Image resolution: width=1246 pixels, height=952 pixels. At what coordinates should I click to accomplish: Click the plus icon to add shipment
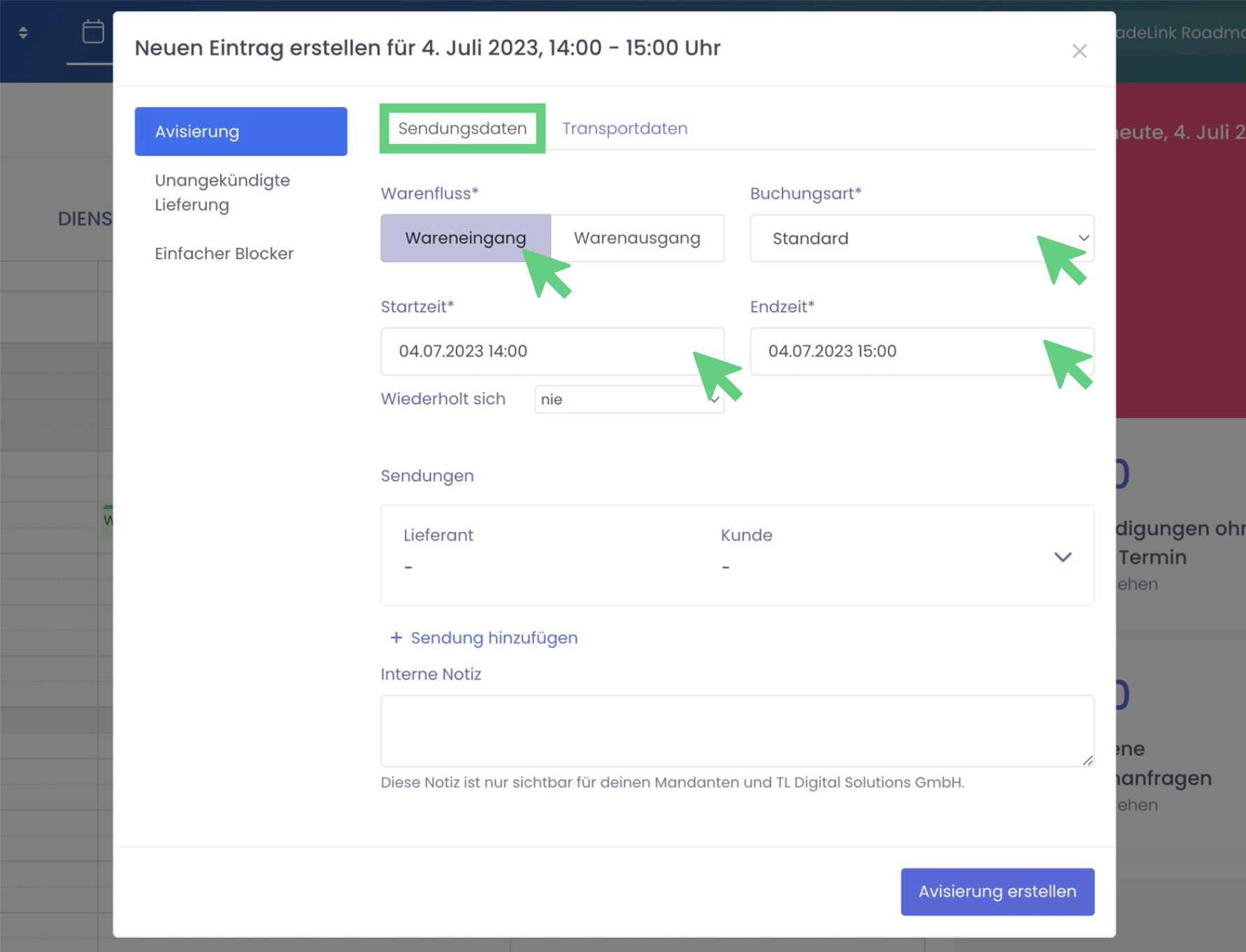coord(396,637)
